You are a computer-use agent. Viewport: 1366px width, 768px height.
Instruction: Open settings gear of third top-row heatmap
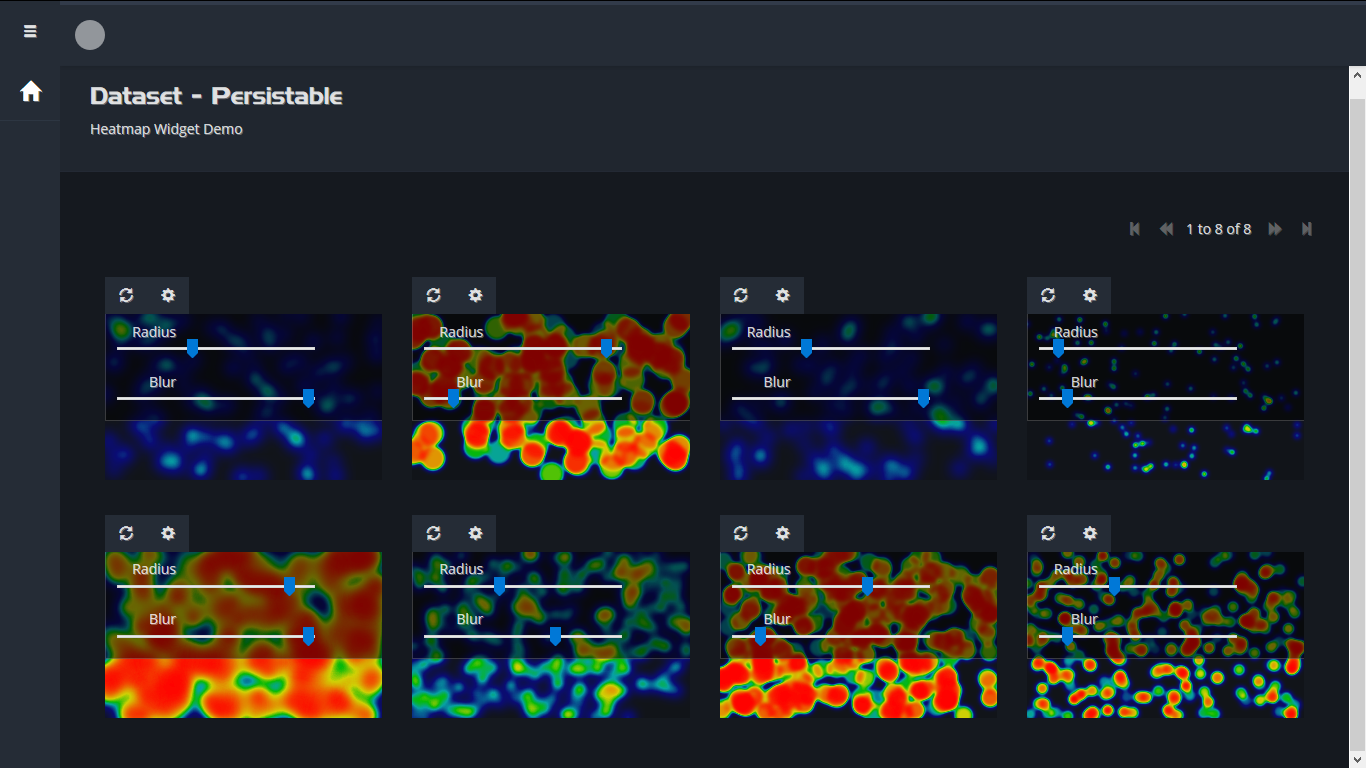pyautogui.click(x=783, y=295)
